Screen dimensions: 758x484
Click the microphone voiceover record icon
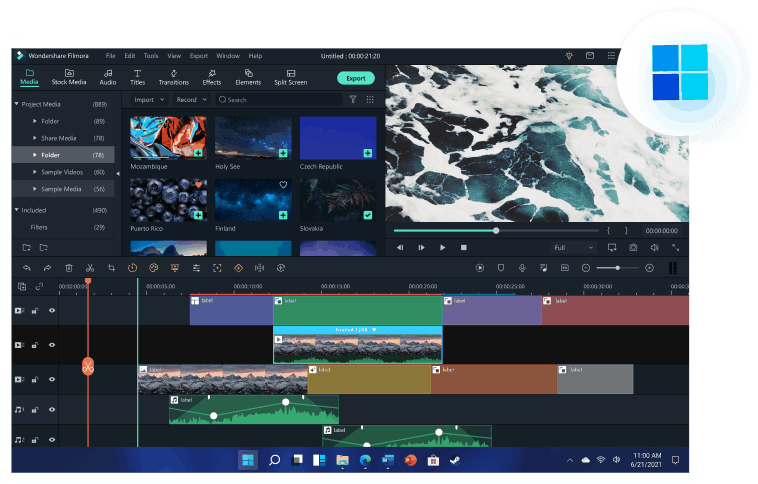pyautogui.click(x=522, y=268)
